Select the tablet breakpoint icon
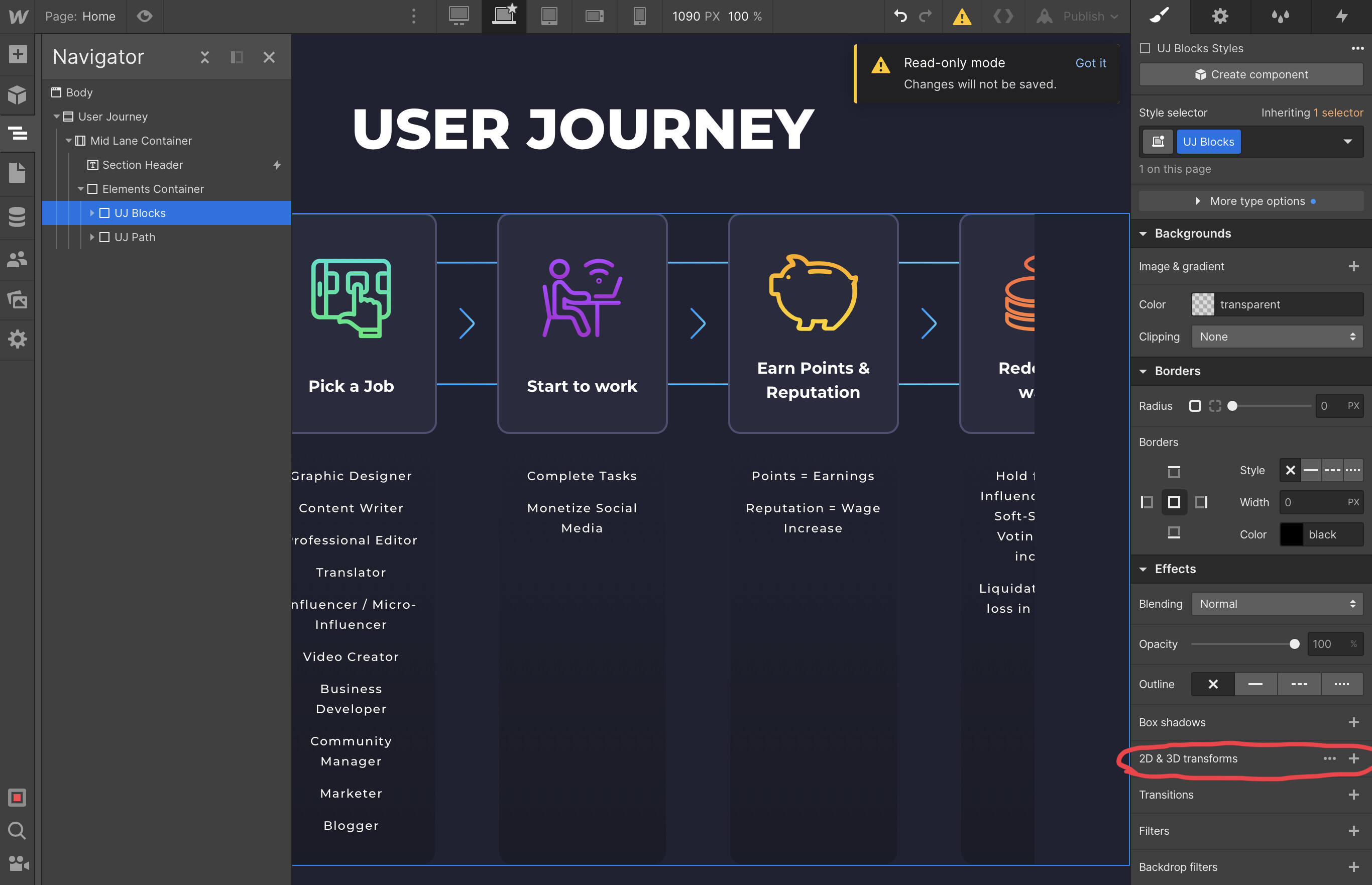 549,16
